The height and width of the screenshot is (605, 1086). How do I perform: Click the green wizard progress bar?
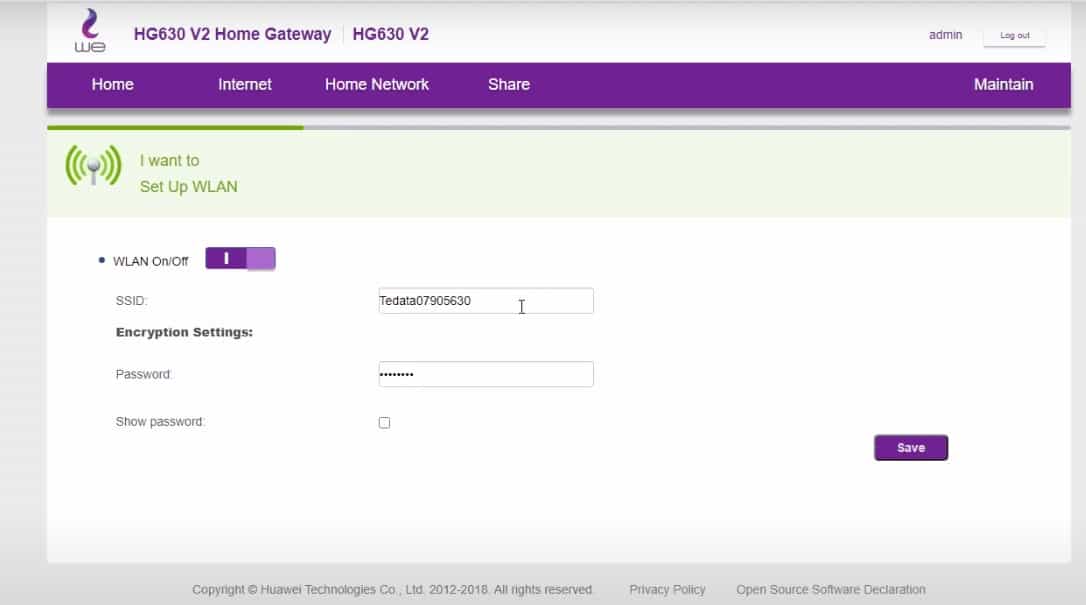point(175,128)
